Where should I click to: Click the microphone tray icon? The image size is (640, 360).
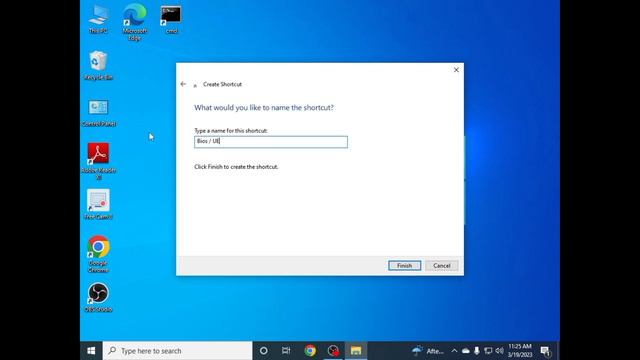(477, 351)
